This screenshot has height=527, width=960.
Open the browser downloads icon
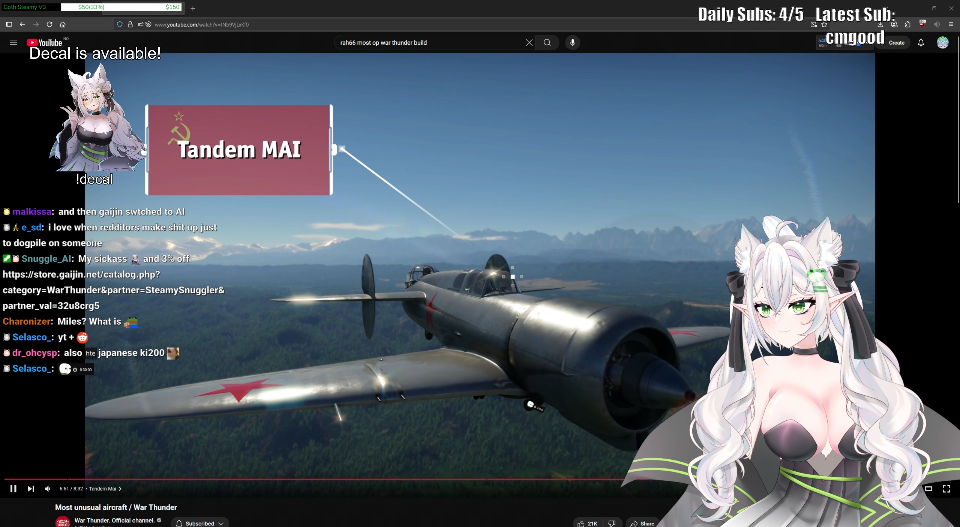[880, 24]
